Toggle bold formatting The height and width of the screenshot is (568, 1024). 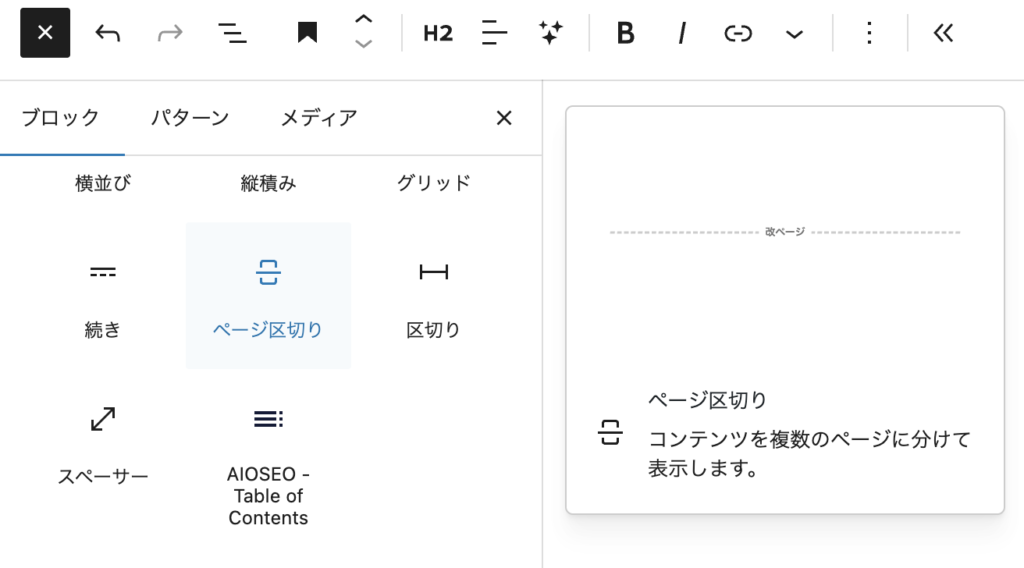point(625,33)
